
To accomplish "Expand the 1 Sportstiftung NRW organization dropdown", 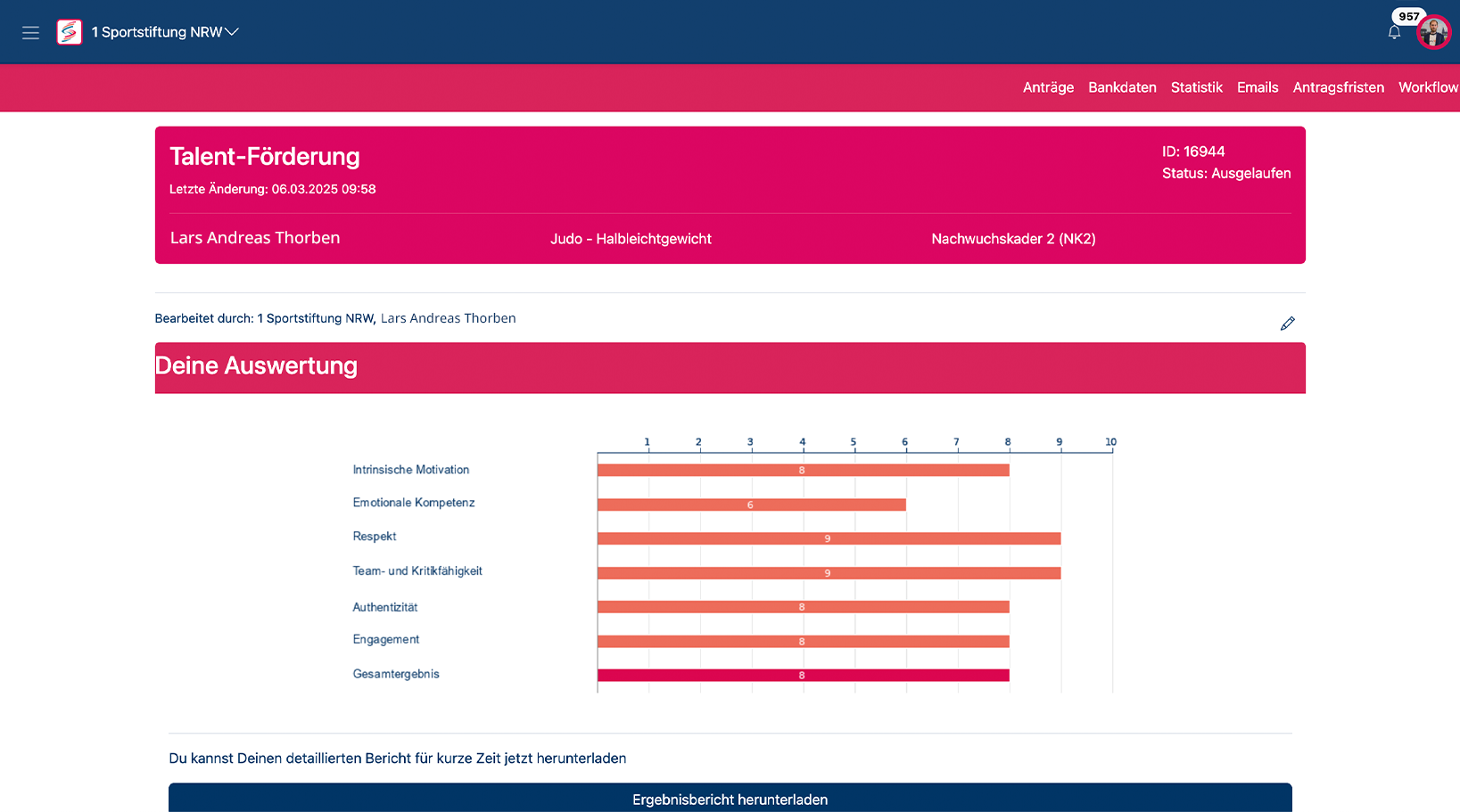I will [165, 32].
